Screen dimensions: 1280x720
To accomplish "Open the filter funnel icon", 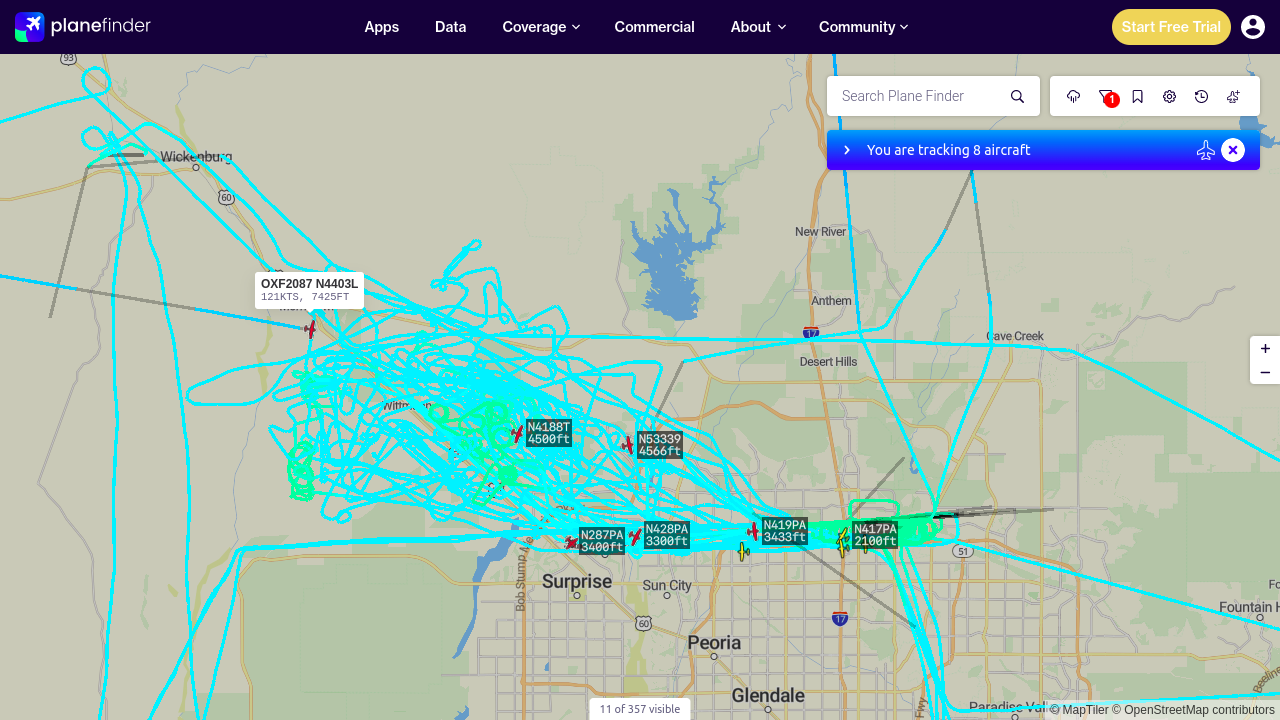I will (x=1106, y=96).
